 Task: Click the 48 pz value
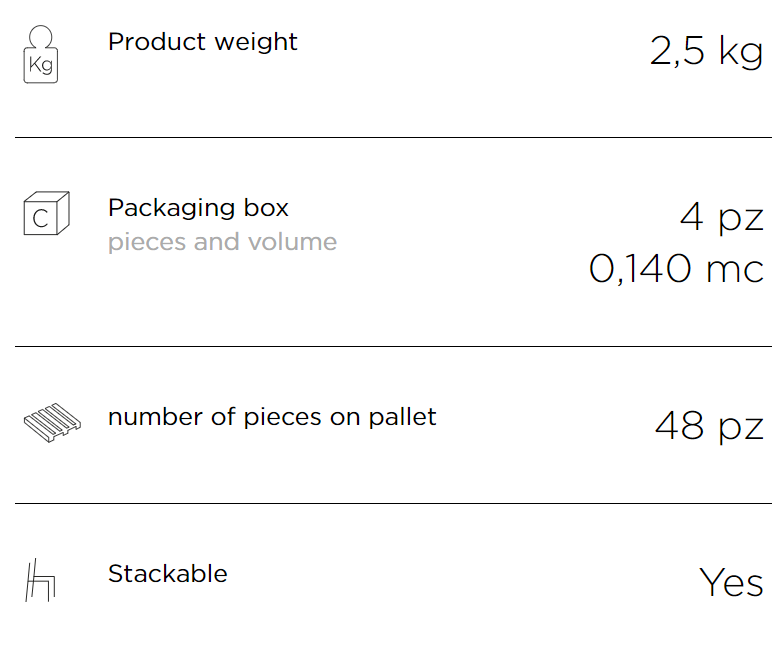coord(710,426)
